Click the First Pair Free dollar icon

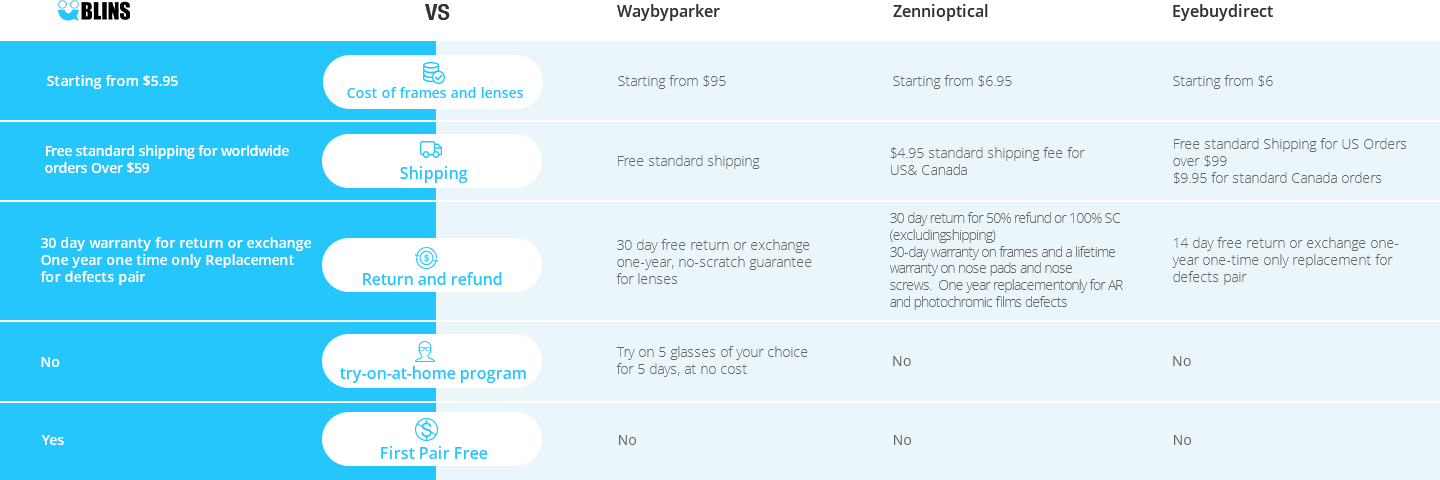coord(427,430)
